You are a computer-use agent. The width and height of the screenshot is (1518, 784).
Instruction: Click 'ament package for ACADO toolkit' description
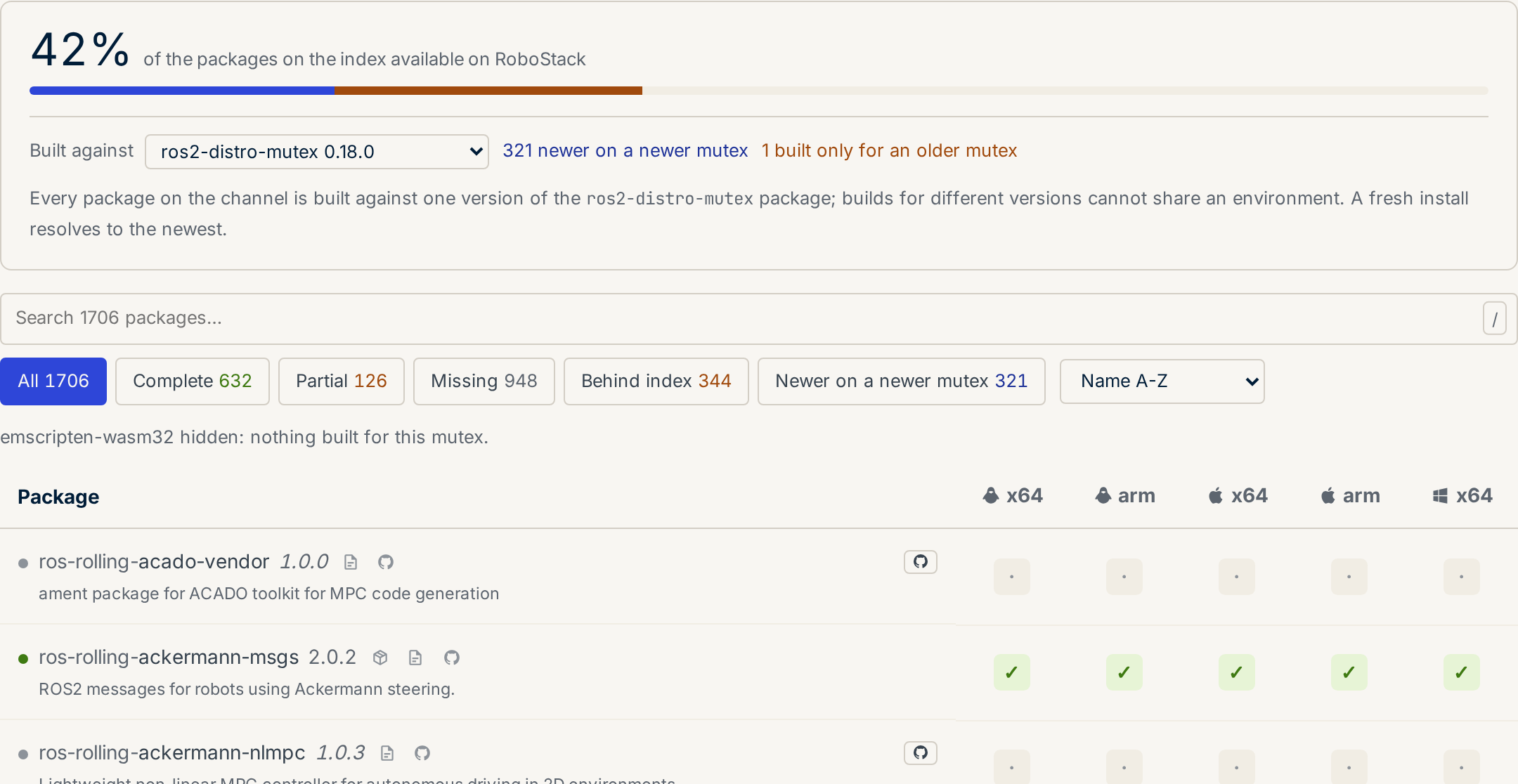[x=269, y=594]
